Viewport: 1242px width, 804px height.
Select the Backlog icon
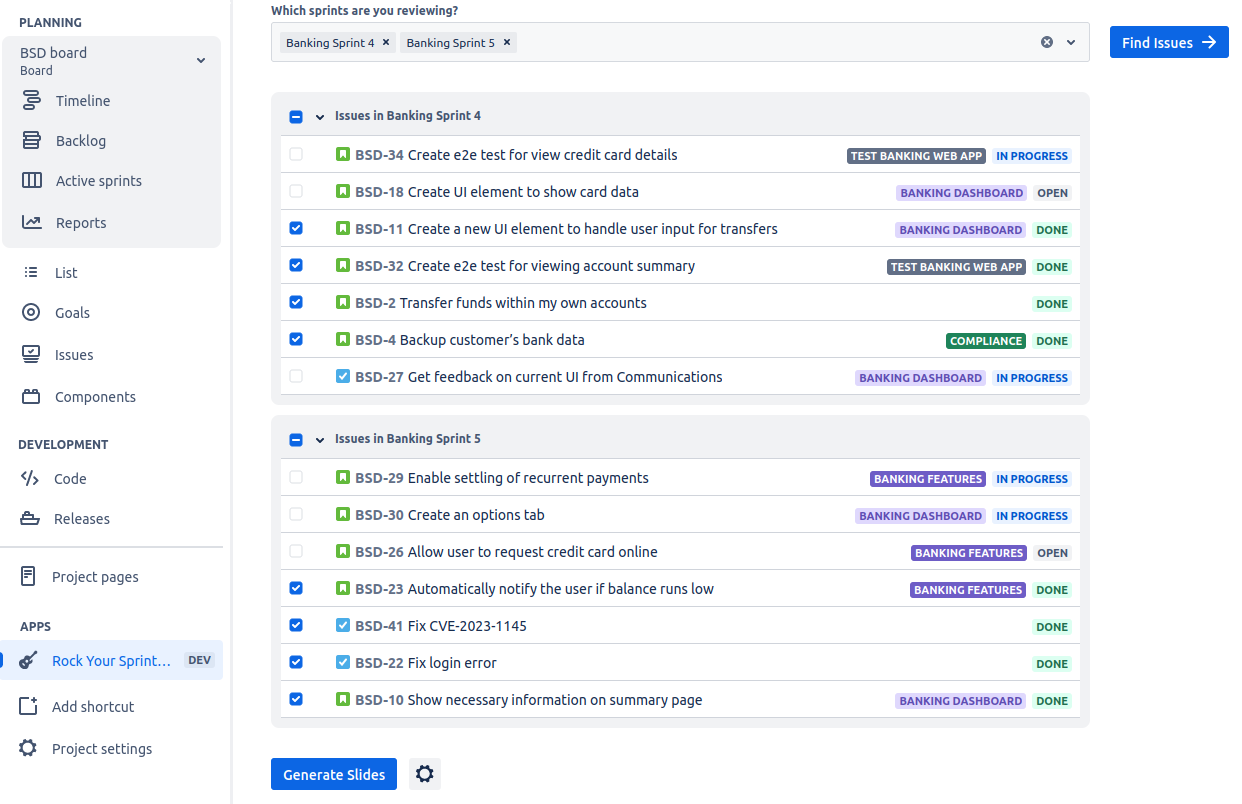(x=34, y=140)
